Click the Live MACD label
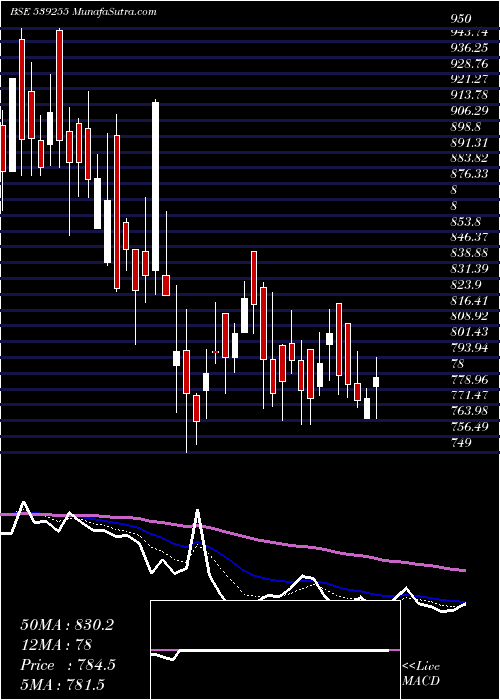Viewport: 500px width, 700px height. [x=421, y=673]
